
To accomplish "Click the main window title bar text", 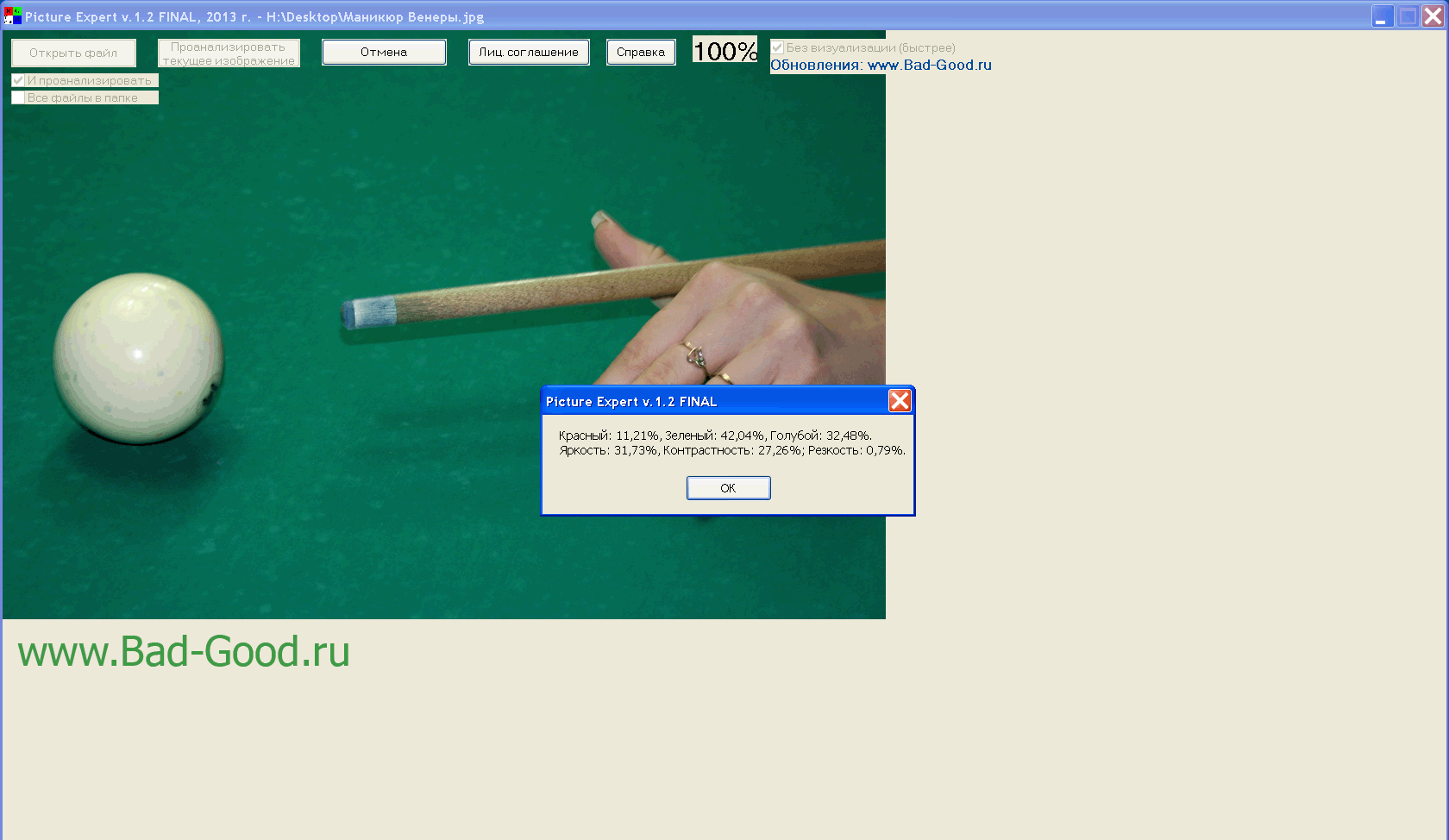I will (x=254, y=16).
